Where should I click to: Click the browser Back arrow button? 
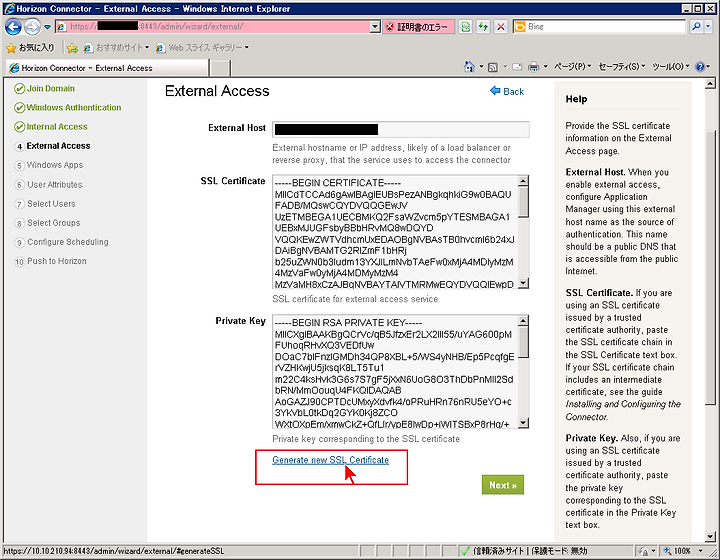point(13,27)
